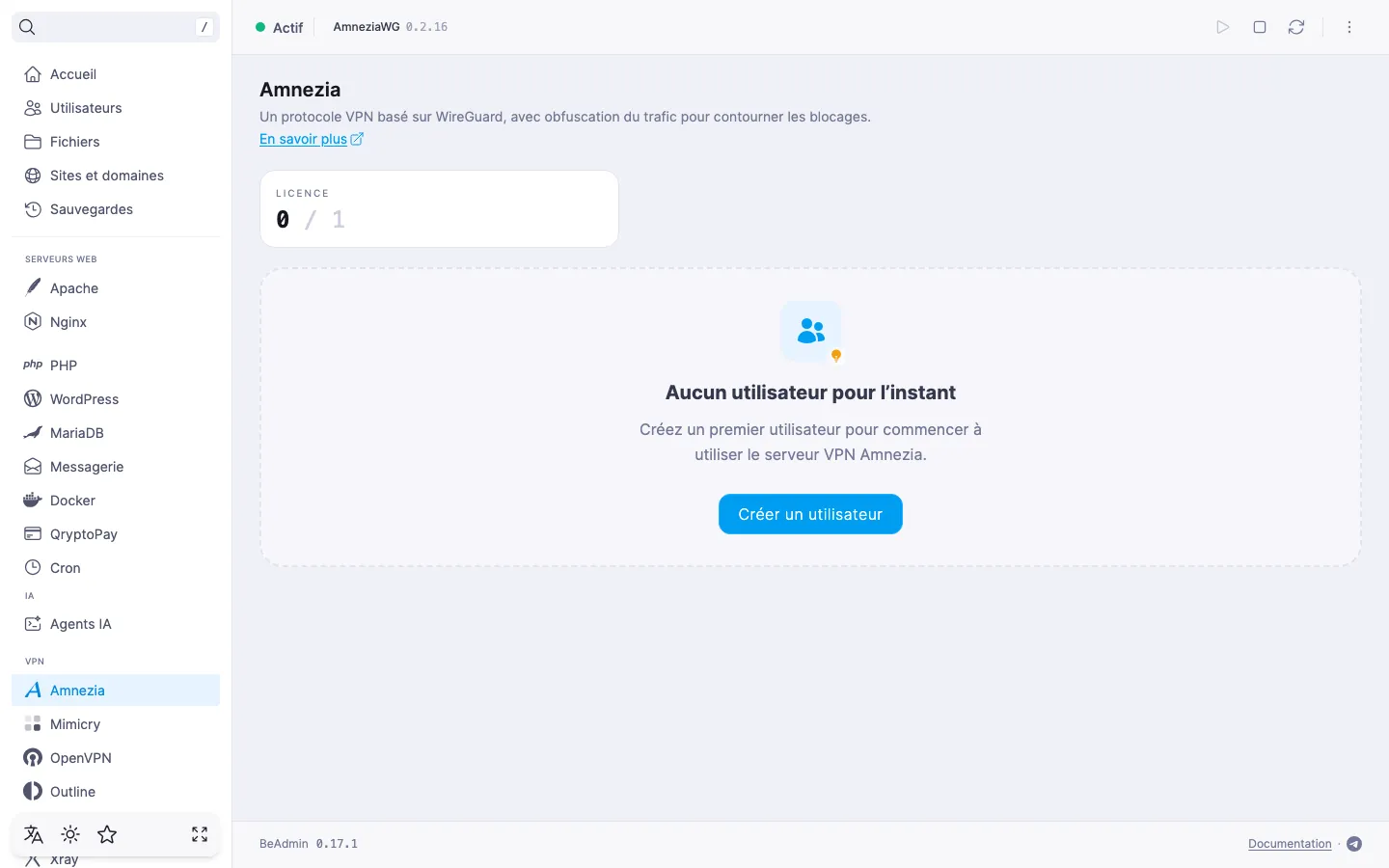Open the Messagerie section
The width and height of the screenshot is (1389, 868).
(116, 467)
